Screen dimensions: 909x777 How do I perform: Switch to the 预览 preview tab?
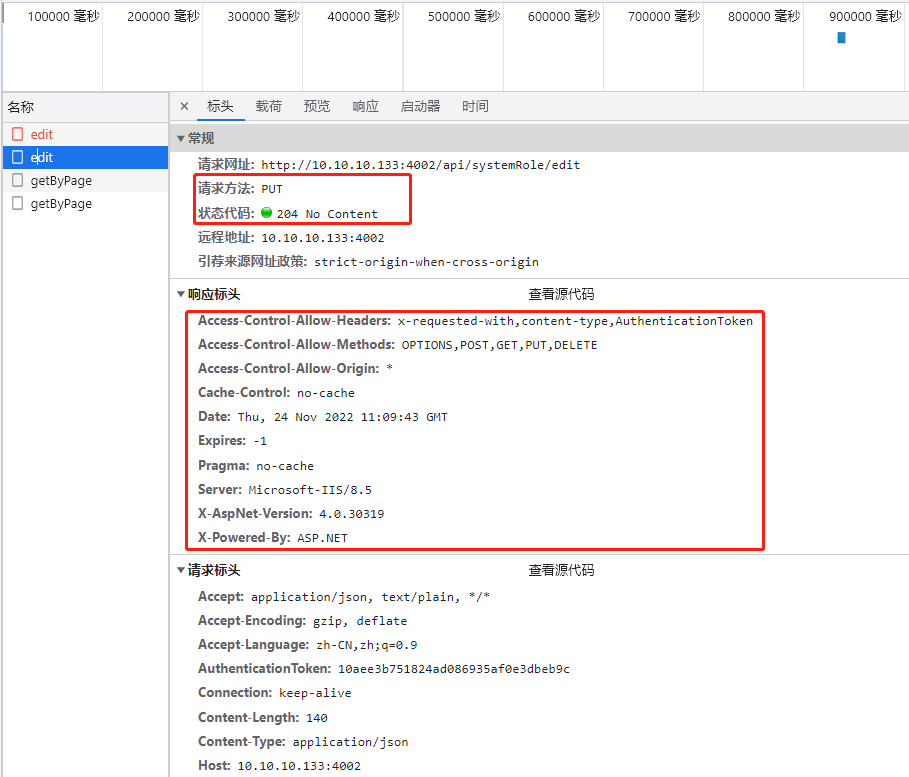[317, 106]
